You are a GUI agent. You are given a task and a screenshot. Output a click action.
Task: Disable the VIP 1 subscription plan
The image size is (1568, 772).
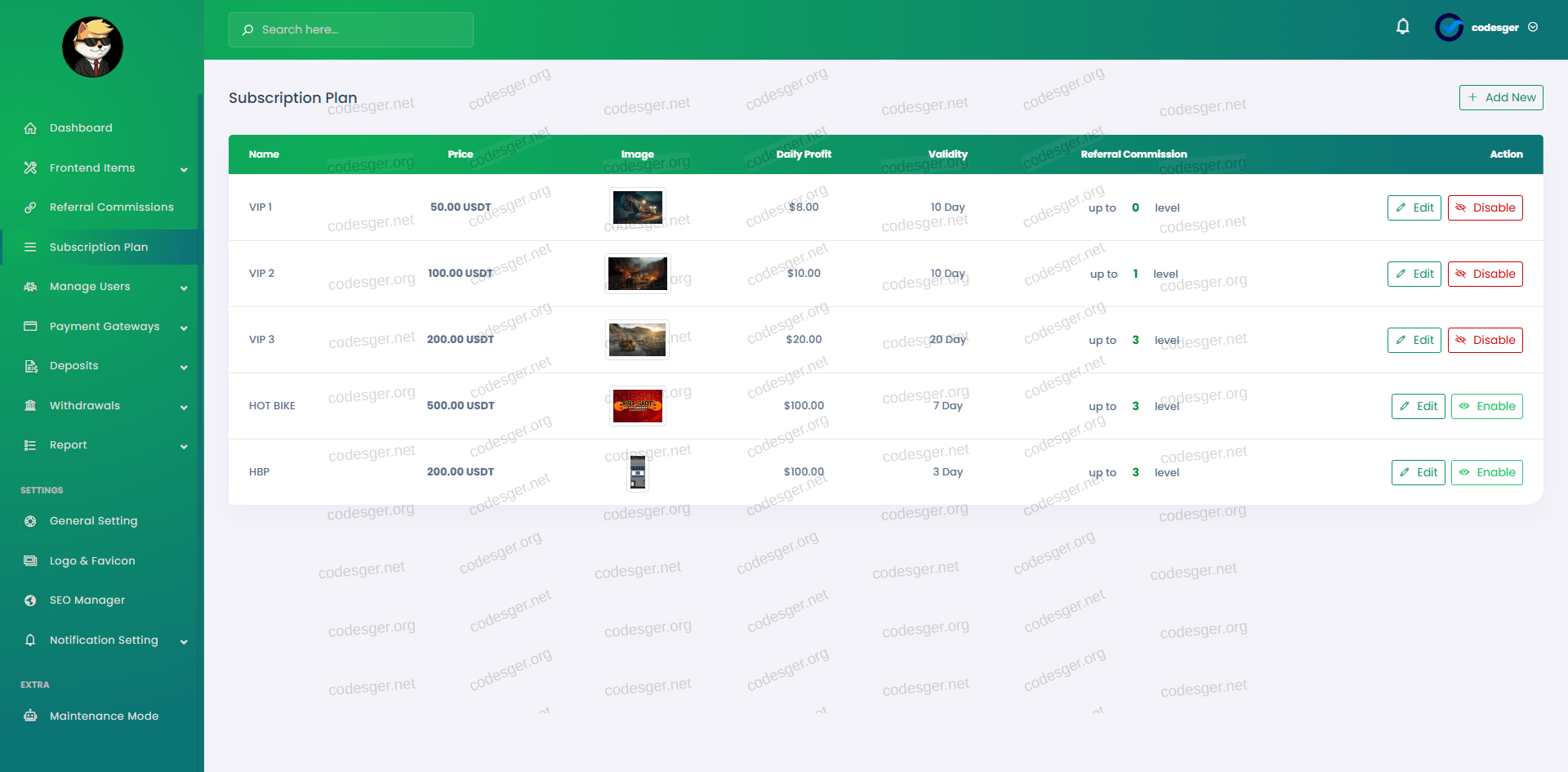(1485, 208)
